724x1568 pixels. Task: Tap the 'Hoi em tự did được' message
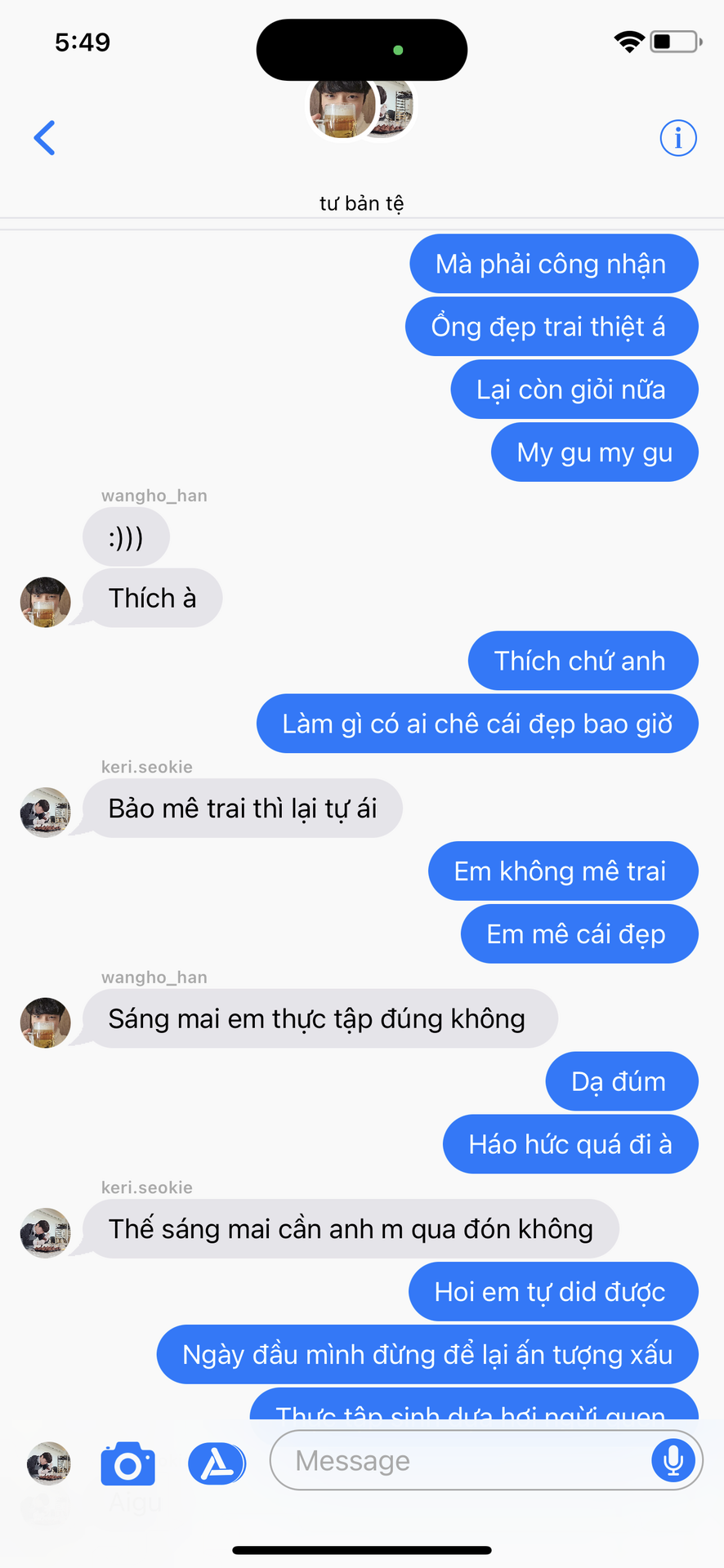tap(553, 1292)
